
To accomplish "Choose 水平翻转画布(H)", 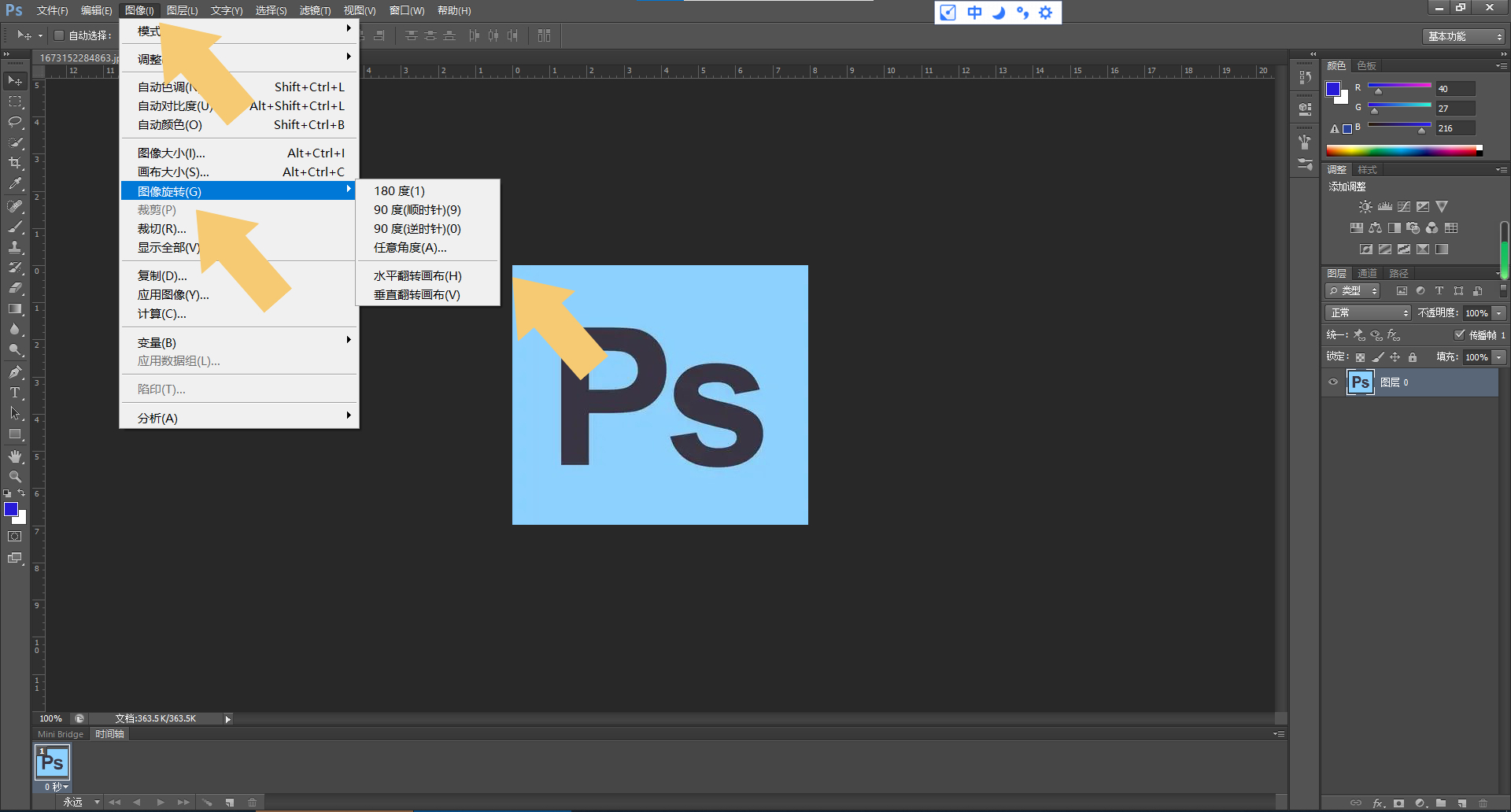I will click(x=417, y=276).
